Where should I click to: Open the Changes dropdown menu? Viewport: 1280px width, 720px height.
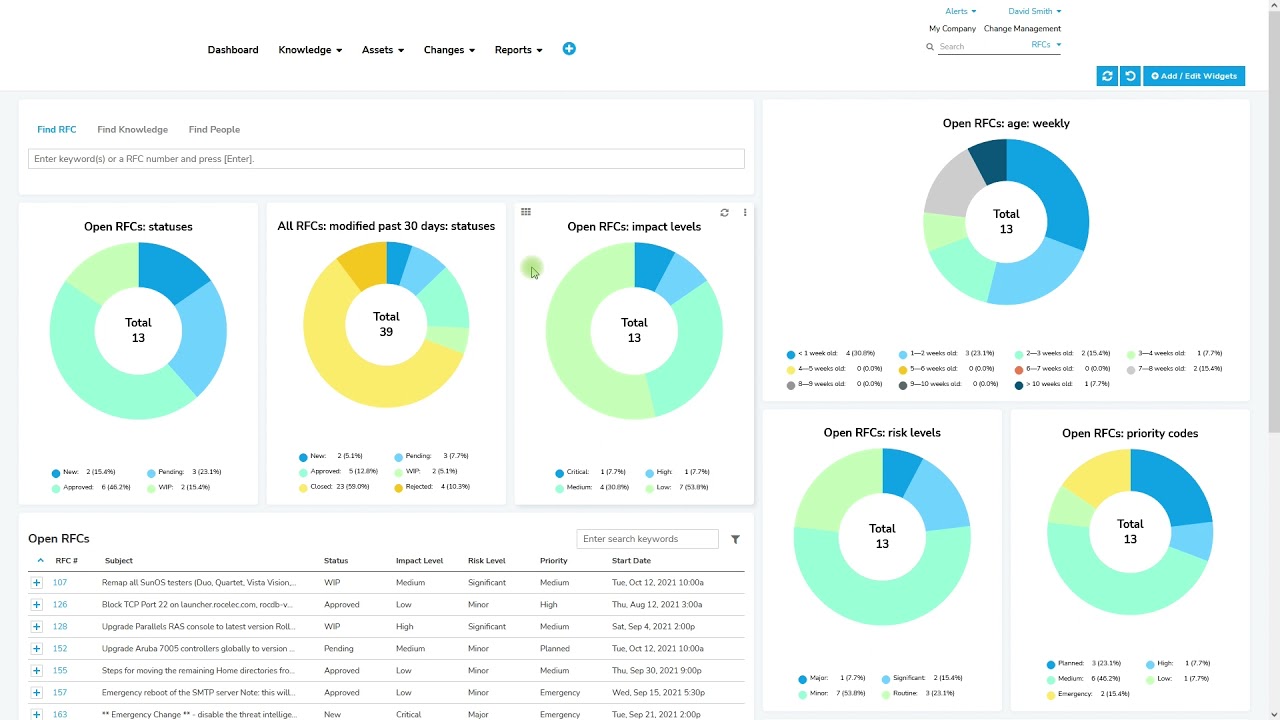449,50
